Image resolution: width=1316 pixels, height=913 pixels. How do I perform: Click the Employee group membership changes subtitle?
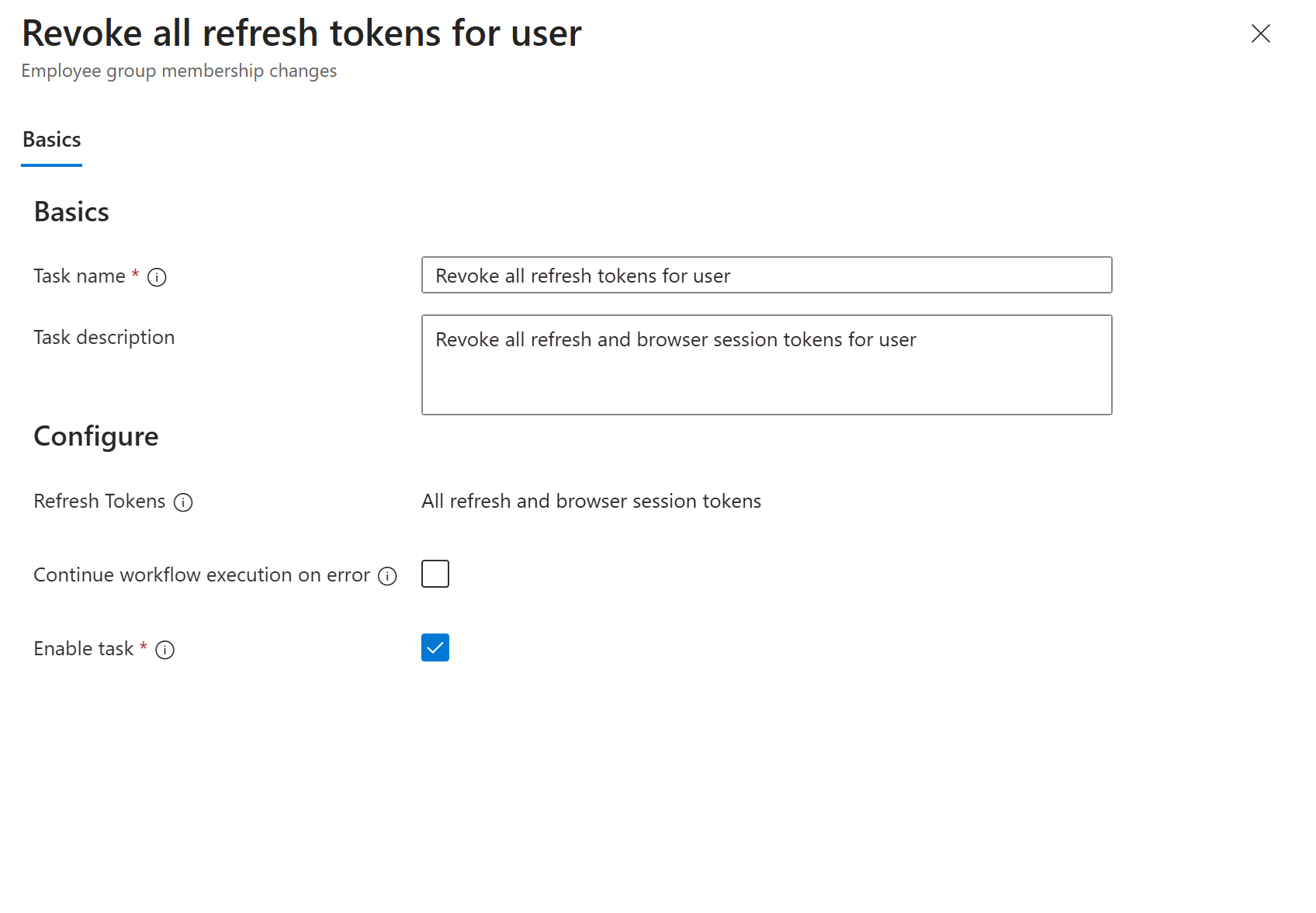(179, 71)
